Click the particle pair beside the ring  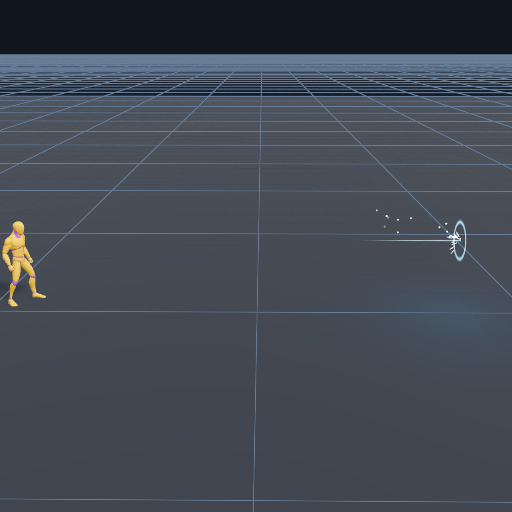pyautogui.click(x=443, y=226)
